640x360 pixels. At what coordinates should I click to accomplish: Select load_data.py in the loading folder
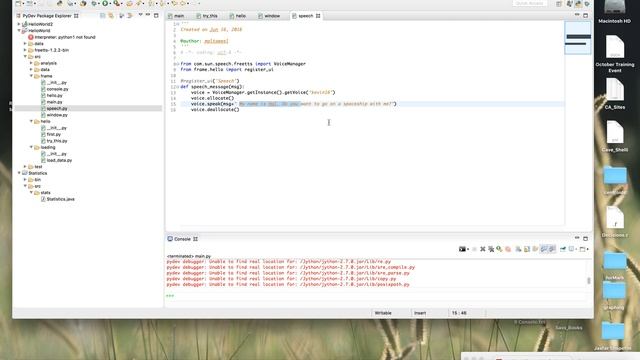[56, 160]
